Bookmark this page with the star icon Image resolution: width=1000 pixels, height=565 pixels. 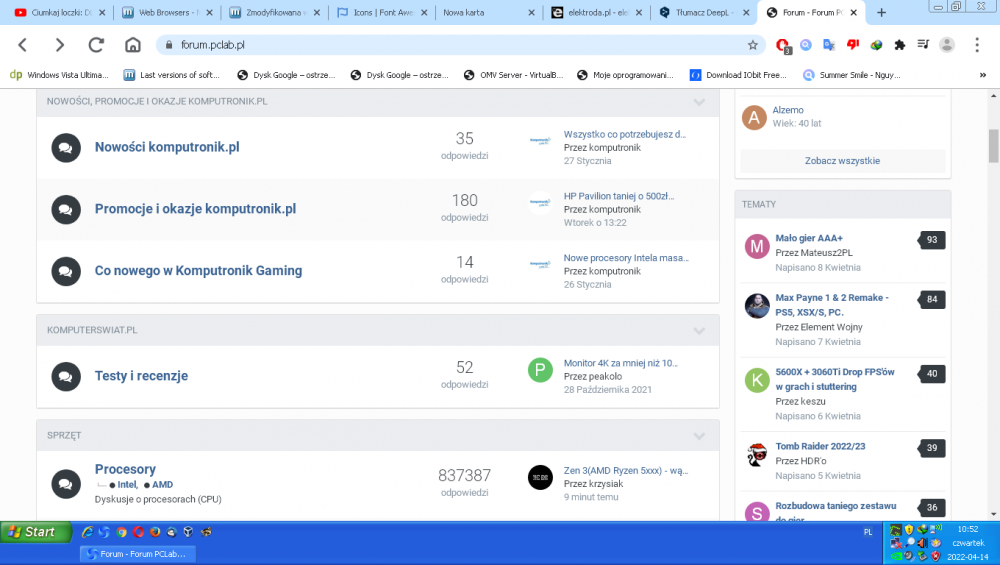pos(753,45)
